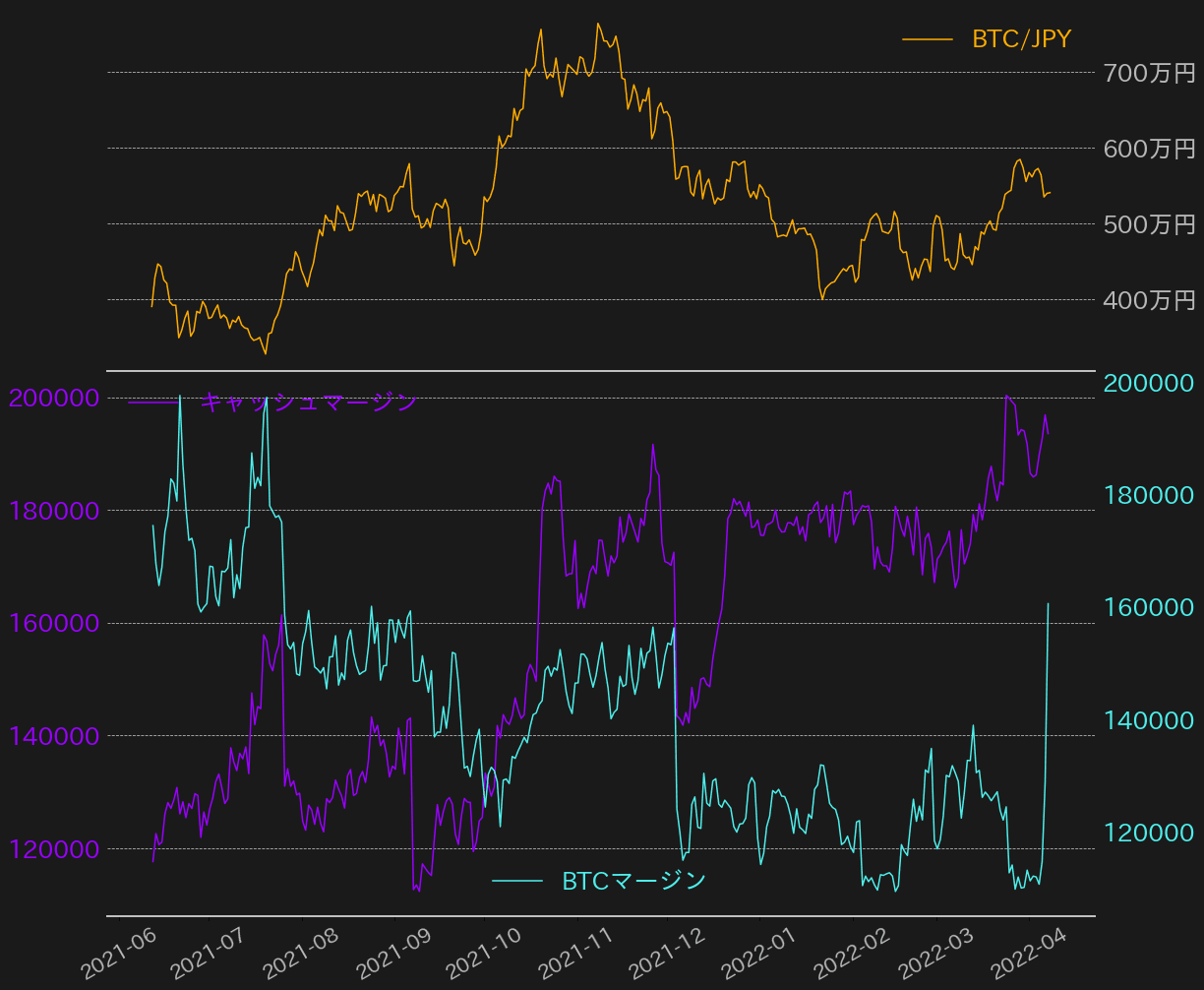Click the purple 200000 left axis label

click(x=54, y=399)
